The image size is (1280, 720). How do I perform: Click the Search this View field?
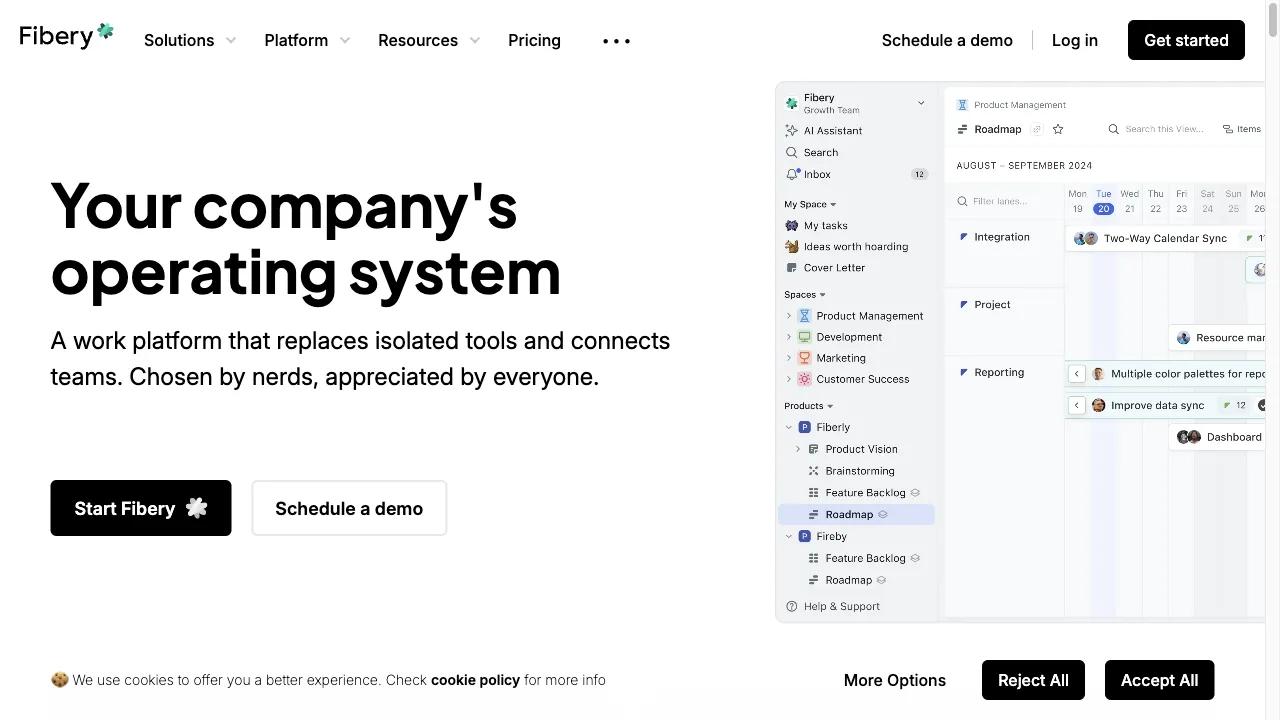point(1157,129)
